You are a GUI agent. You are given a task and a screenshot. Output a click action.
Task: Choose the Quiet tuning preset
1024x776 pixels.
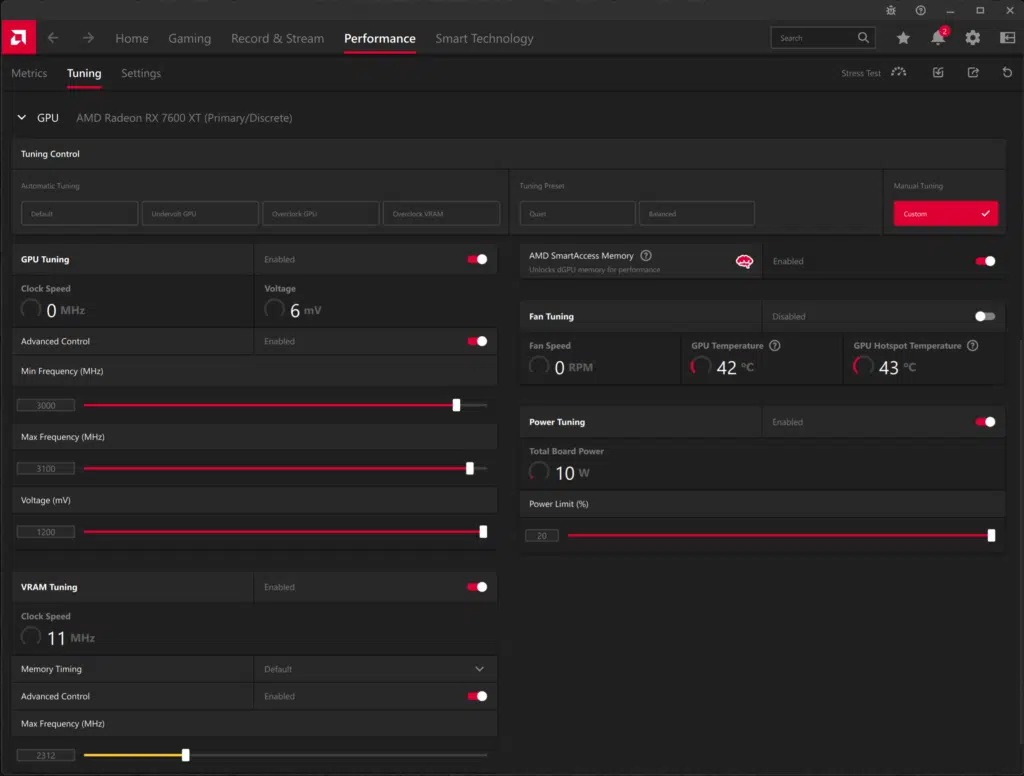(577, 214)
